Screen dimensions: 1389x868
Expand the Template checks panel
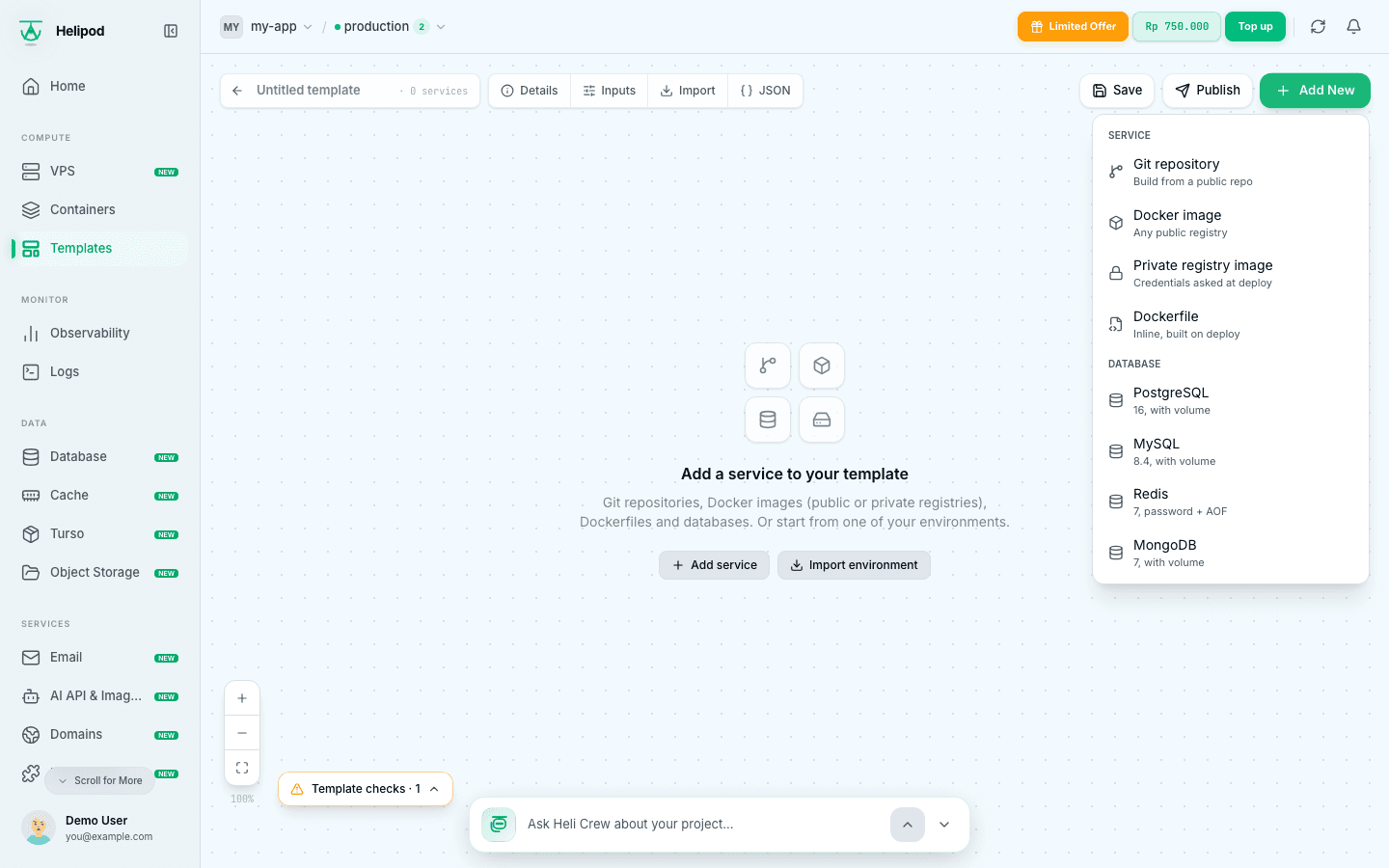pos(366,789)
